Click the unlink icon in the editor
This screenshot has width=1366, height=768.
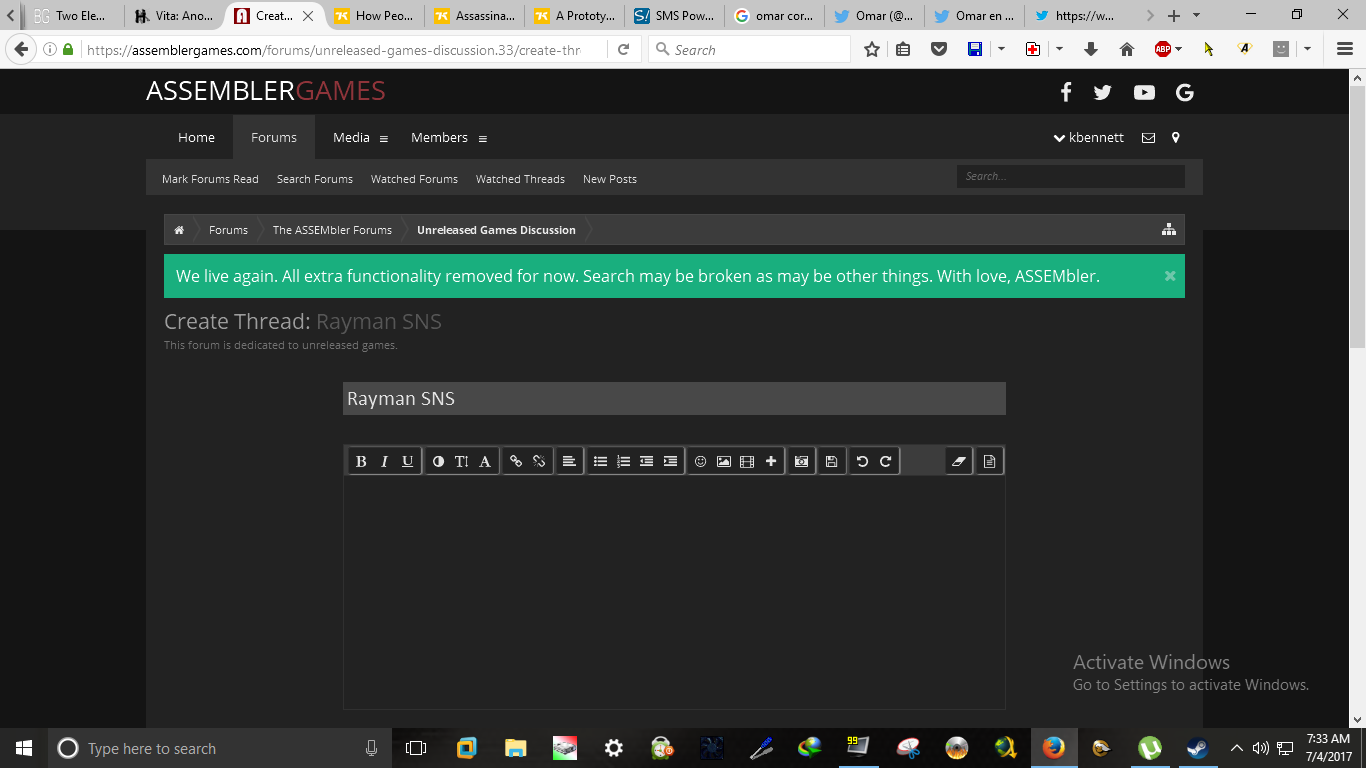click(539, 461)
